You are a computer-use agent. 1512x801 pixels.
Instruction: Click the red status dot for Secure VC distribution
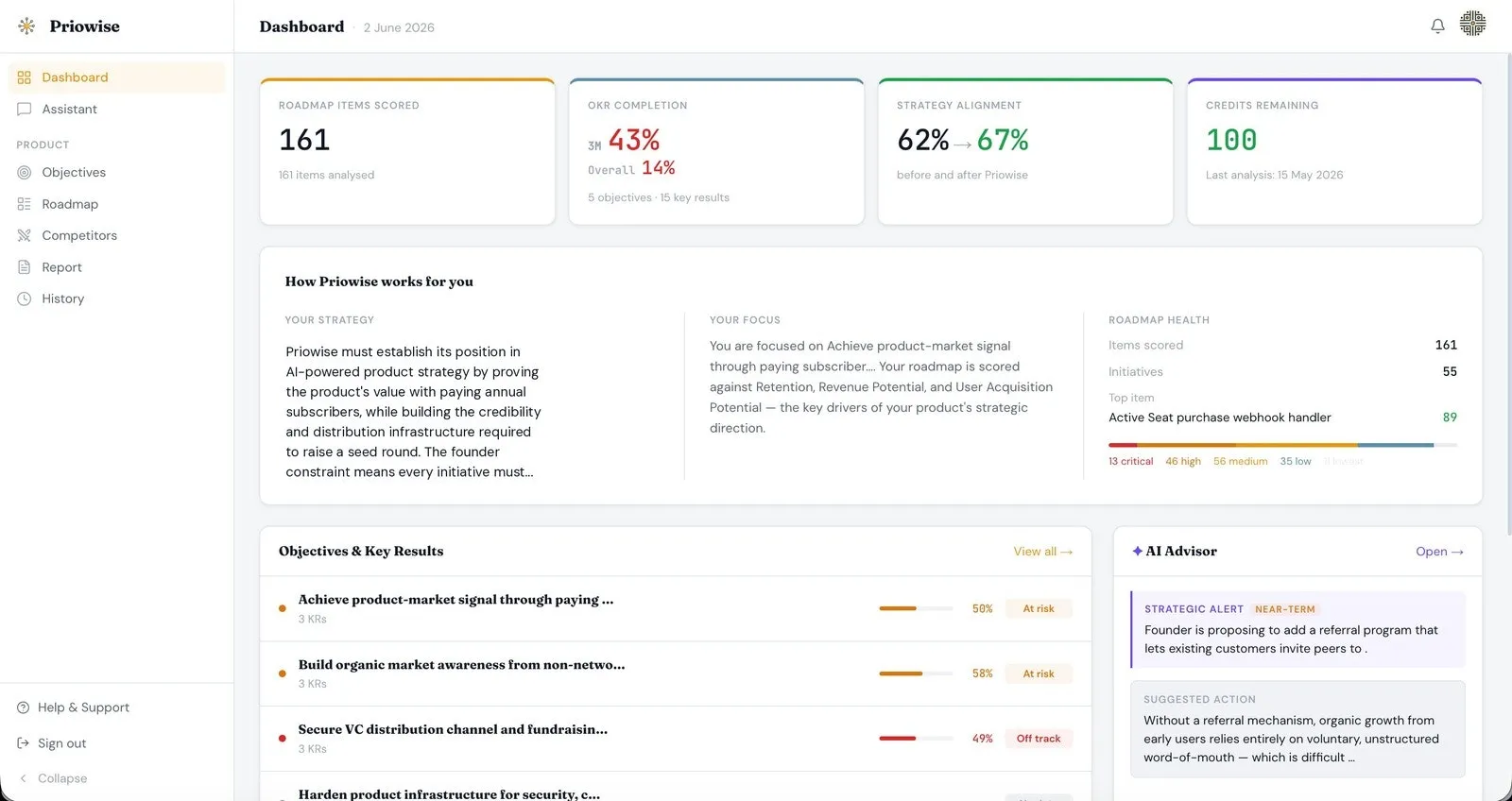coord(282,739)
